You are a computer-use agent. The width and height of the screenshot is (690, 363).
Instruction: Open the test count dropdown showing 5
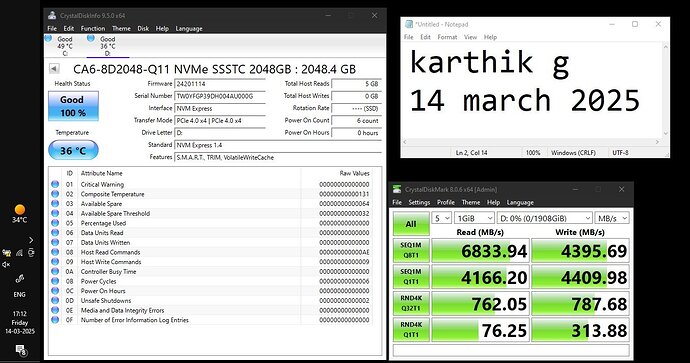pyautogui.click(x=441, y=218)
